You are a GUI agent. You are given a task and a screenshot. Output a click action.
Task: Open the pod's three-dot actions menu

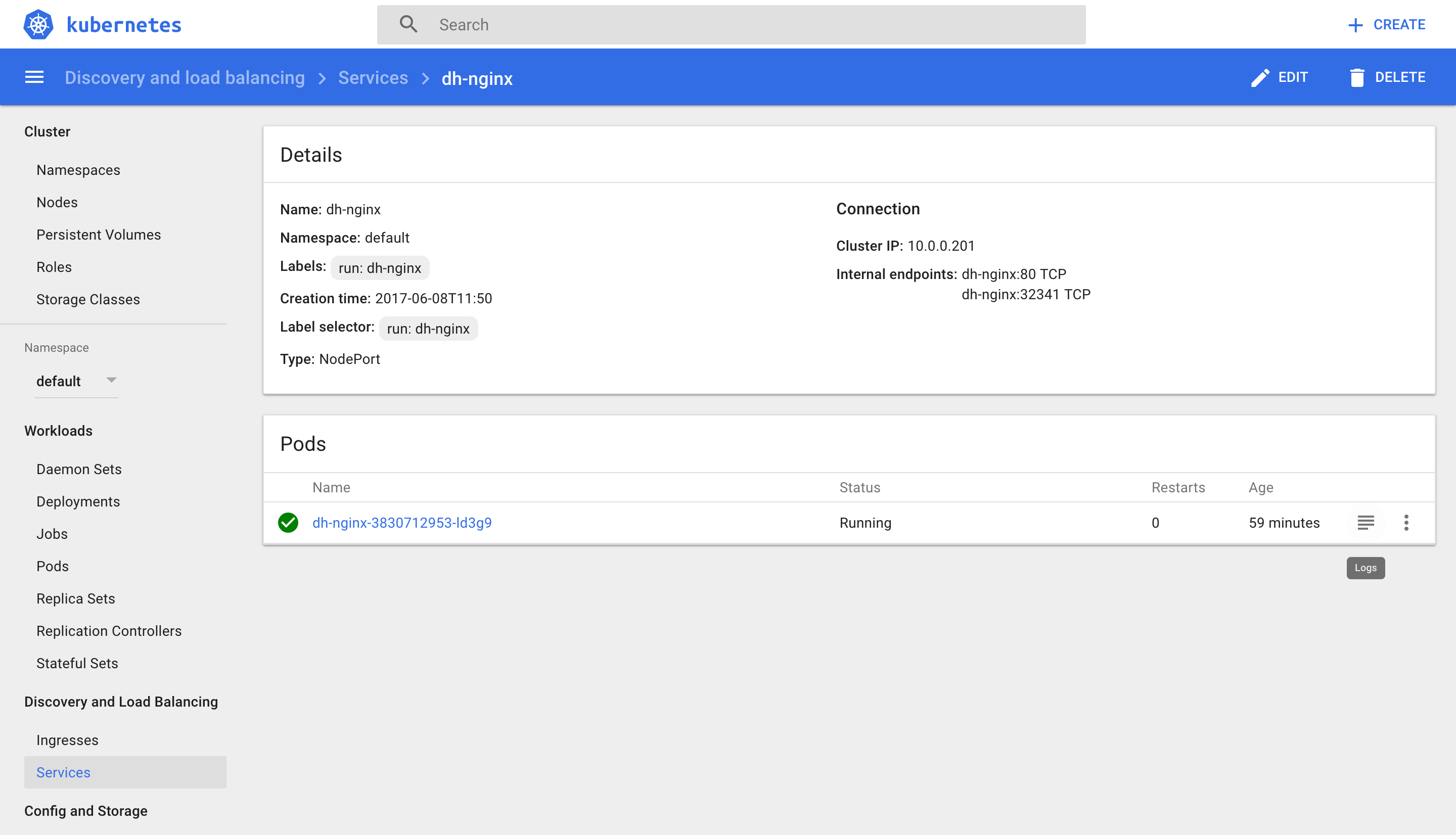click(1406, 523)
